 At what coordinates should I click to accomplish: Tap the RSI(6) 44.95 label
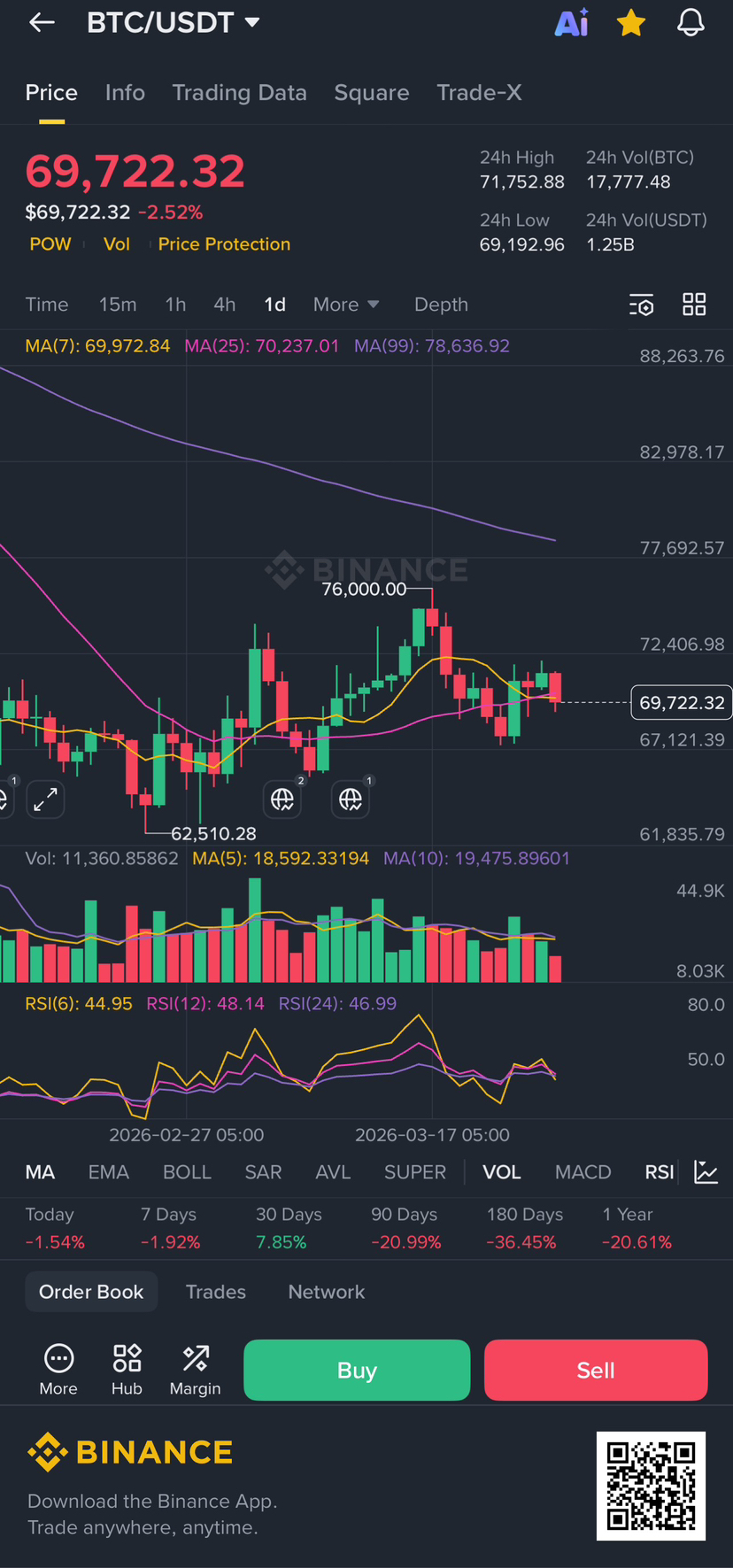pos(79,1004)
